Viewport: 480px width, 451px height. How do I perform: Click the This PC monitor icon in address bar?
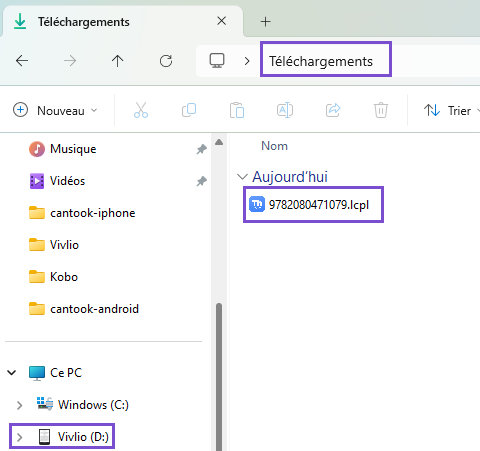[x=217, y=61]
